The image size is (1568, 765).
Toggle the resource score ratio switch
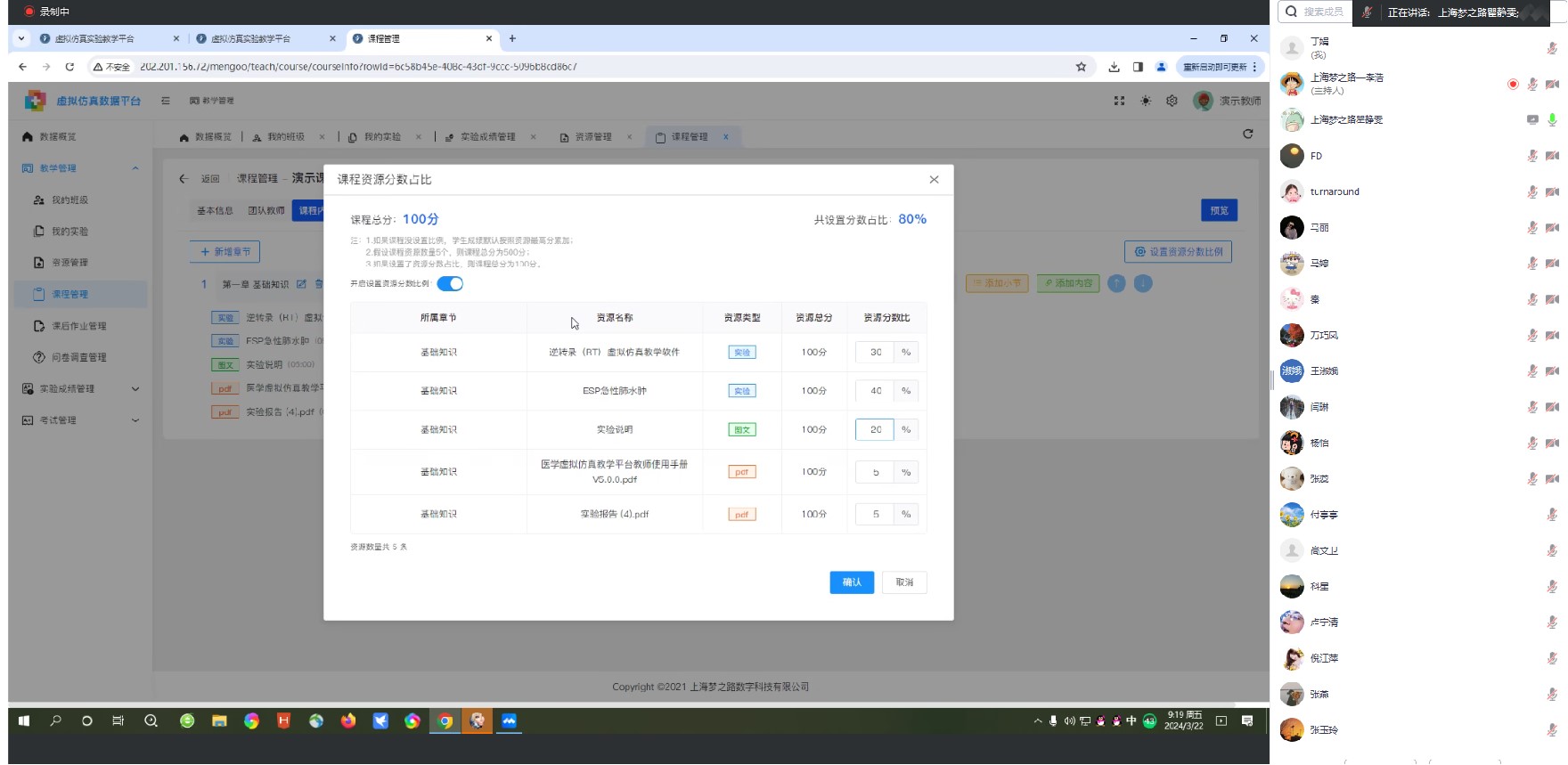pyautogui.click(x=450, y=284)
